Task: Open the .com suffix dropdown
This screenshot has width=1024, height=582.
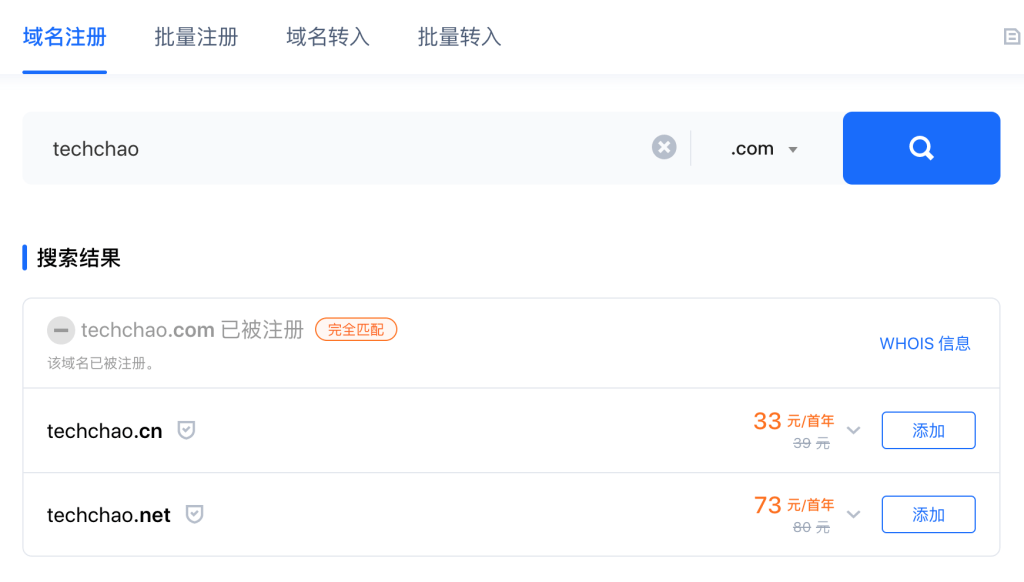Action: point(764,149)
